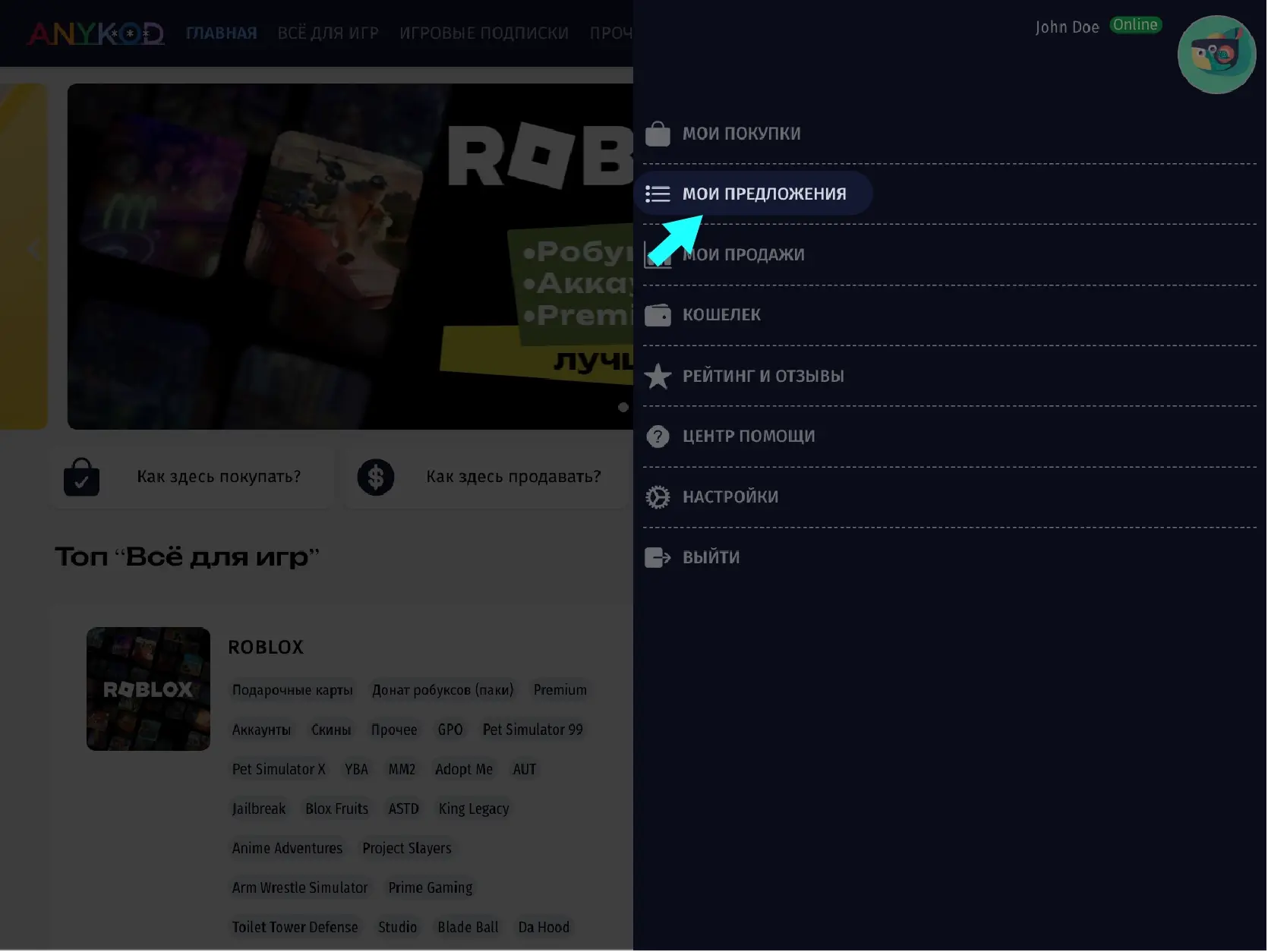The image size is (1268, 952).
Task: Click the dollar coin icon for selling guide
Action: pyautogui.click(x=376, y=478)
